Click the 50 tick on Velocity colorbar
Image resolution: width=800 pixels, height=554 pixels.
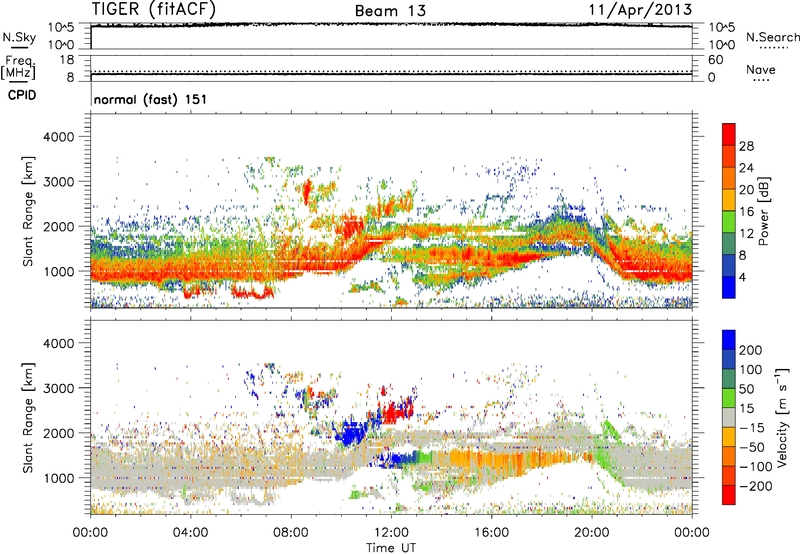[x=746, y=389]
